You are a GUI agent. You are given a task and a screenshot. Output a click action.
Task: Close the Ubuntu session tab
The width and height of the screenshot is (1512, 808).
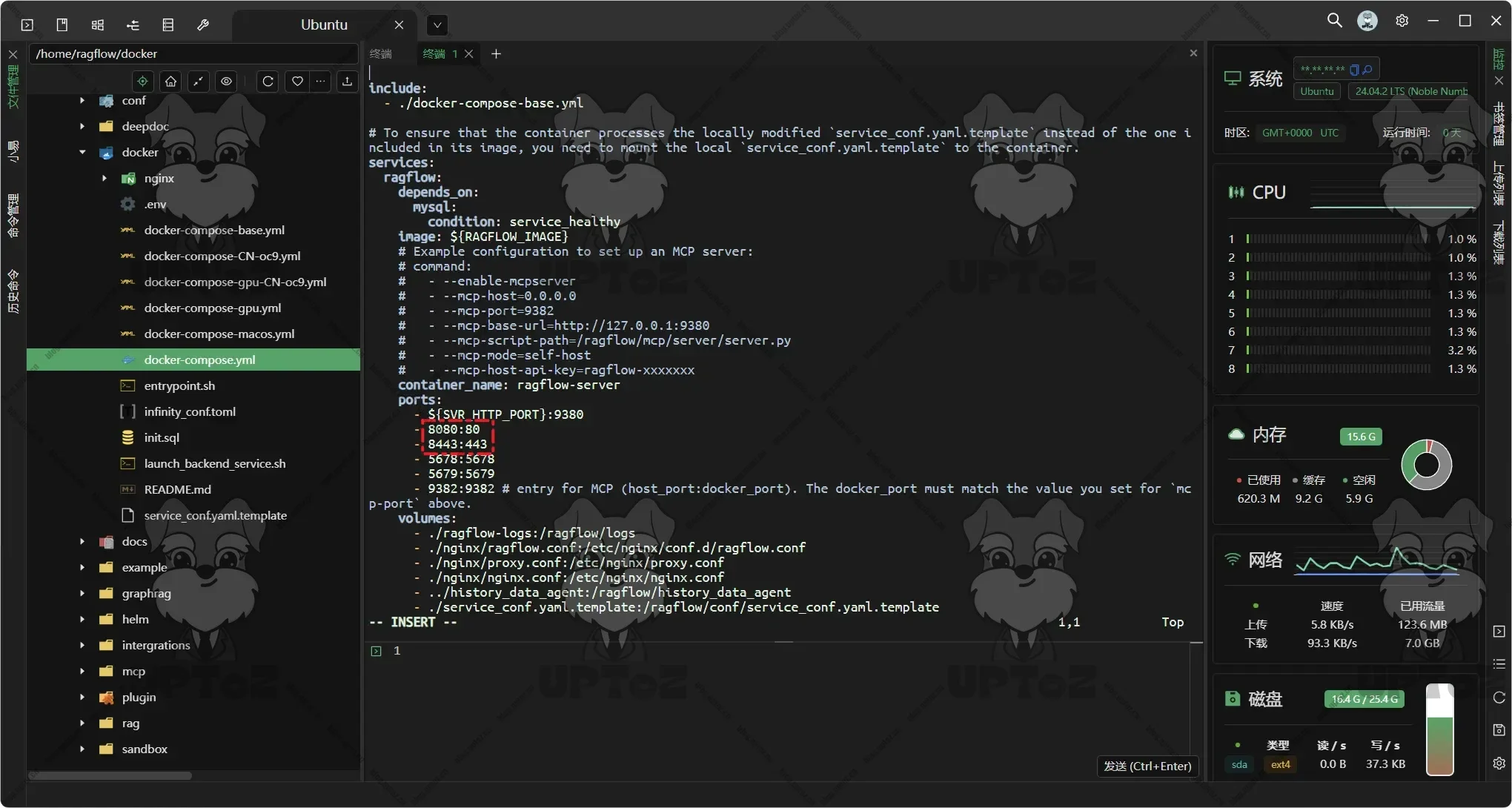399,24
